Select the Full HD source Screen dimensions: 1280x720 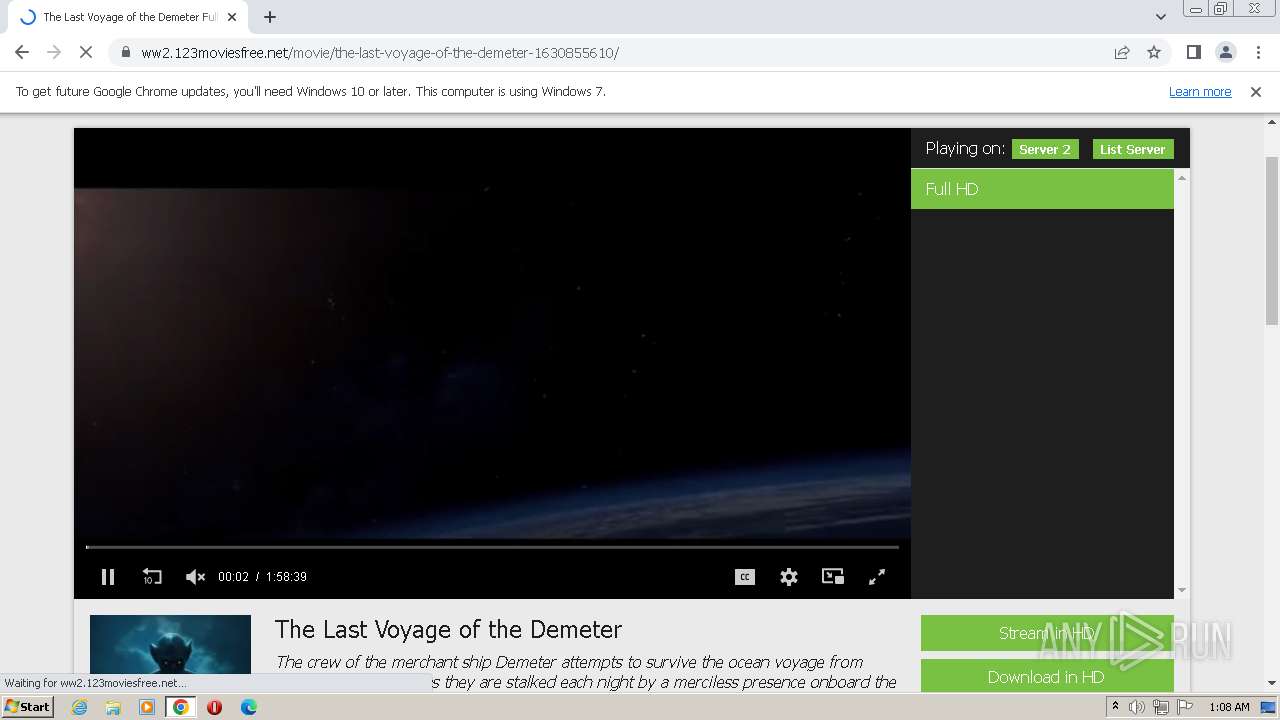click(1042, 189)
